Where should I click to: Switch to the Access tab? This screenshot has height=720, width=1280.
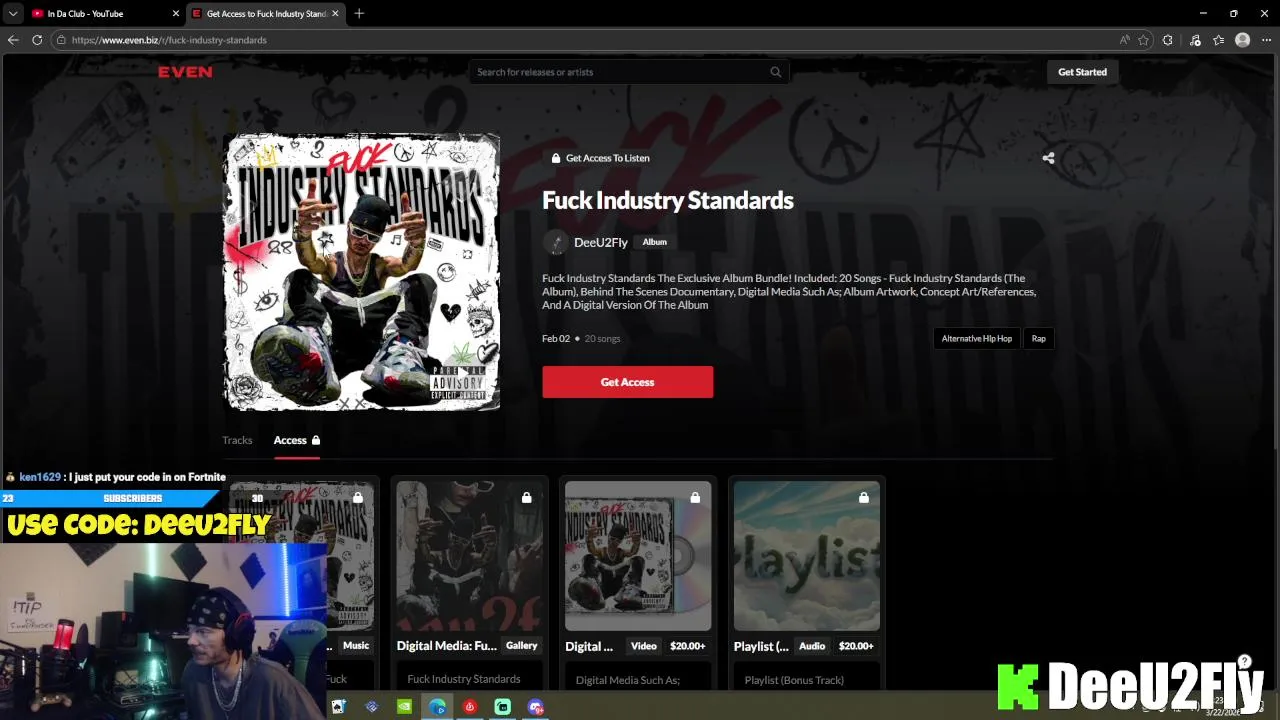click(x=297, y=440)
